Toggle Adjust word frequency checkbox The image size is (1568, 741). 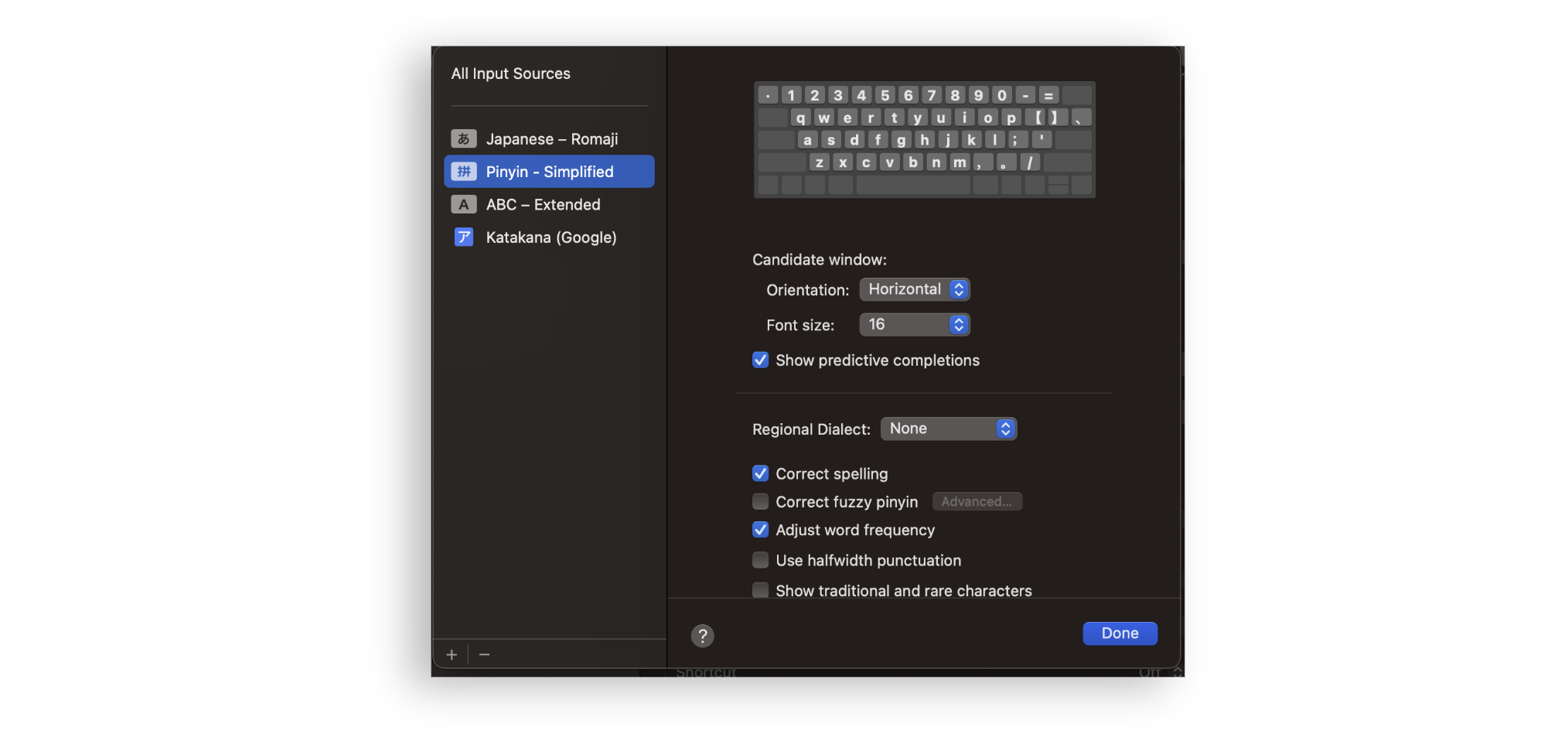coord(761,530)
